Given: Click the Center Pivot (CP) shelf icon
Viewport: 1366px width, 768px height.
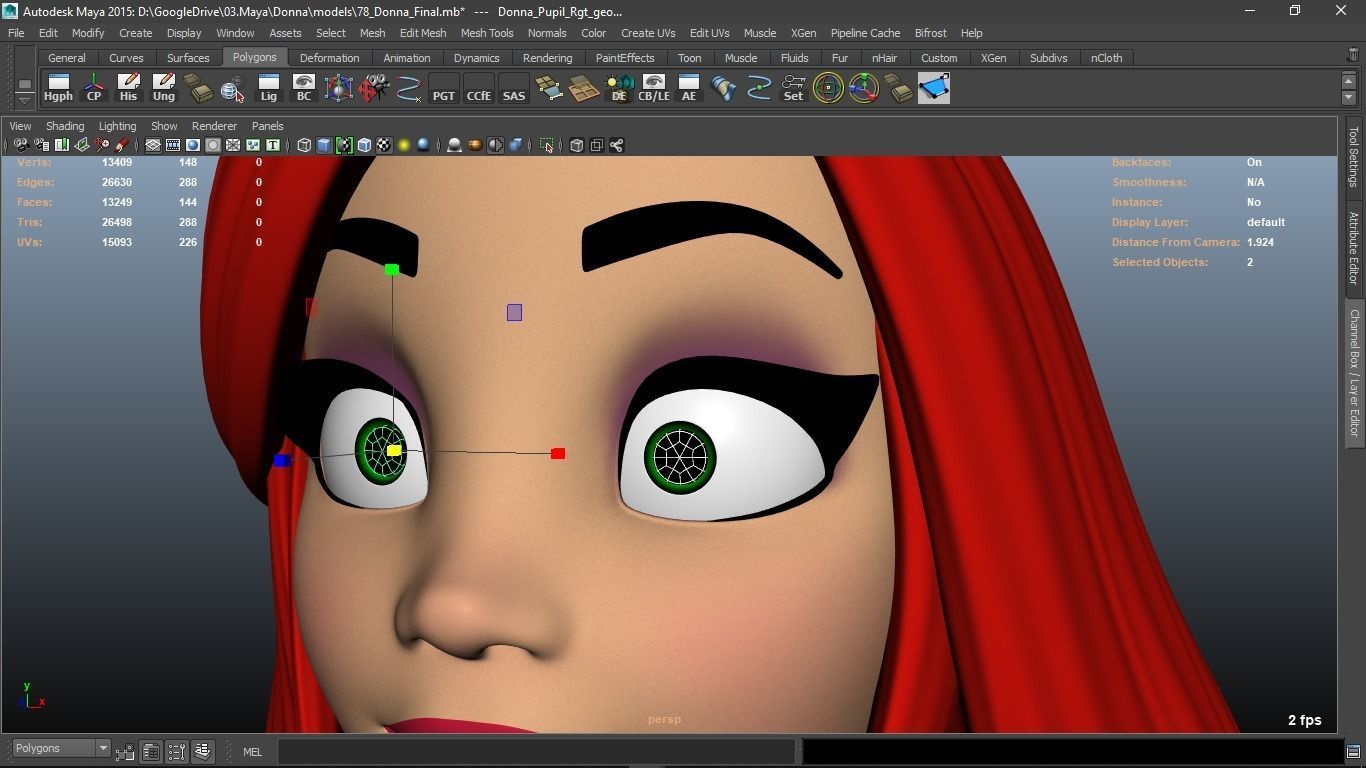Looking at the screenshot, I should pos(93,88).
